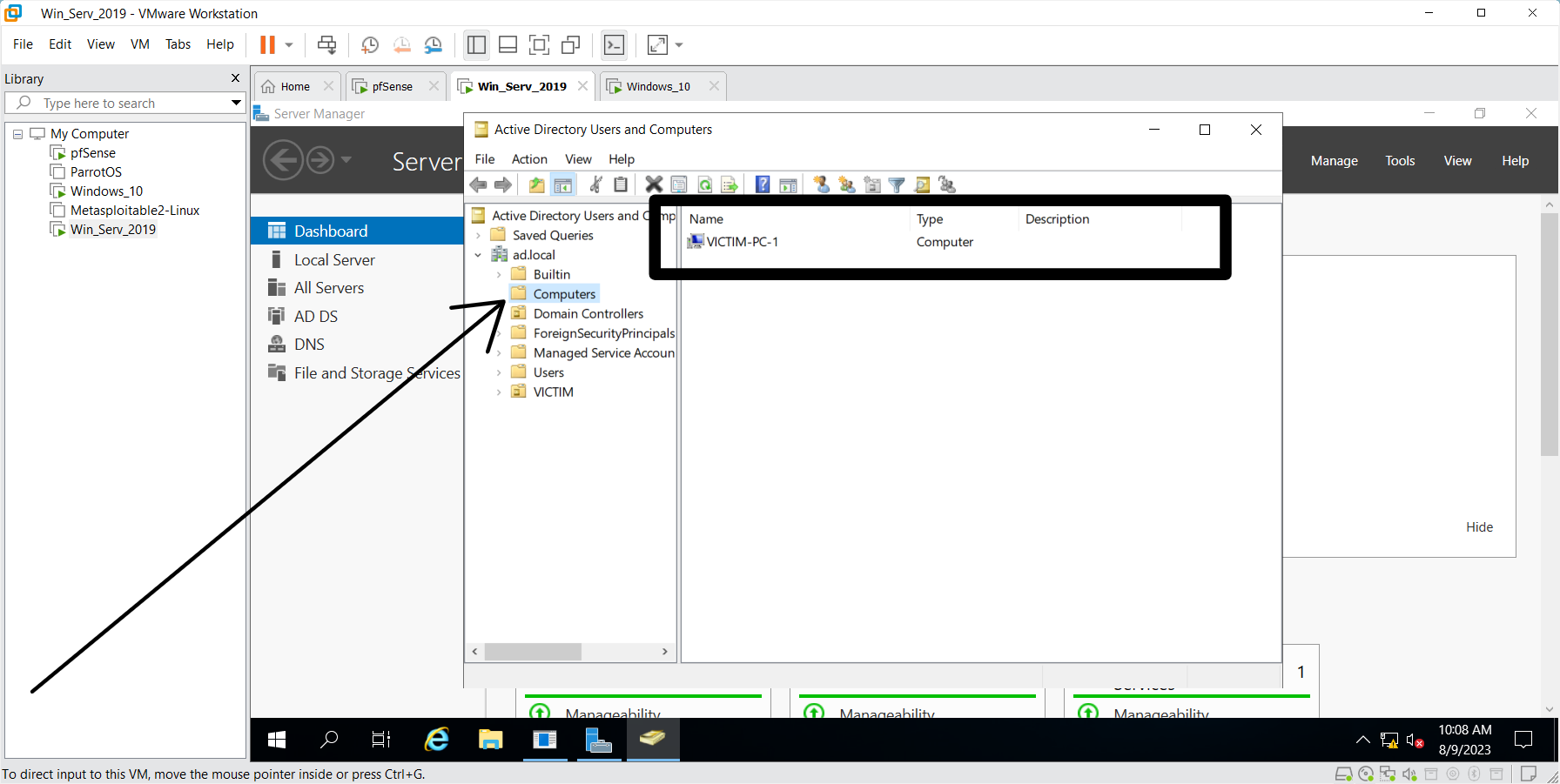Select the Computers container
Viewport: 1560px width, 784px height.
click(x=564, y=294)
